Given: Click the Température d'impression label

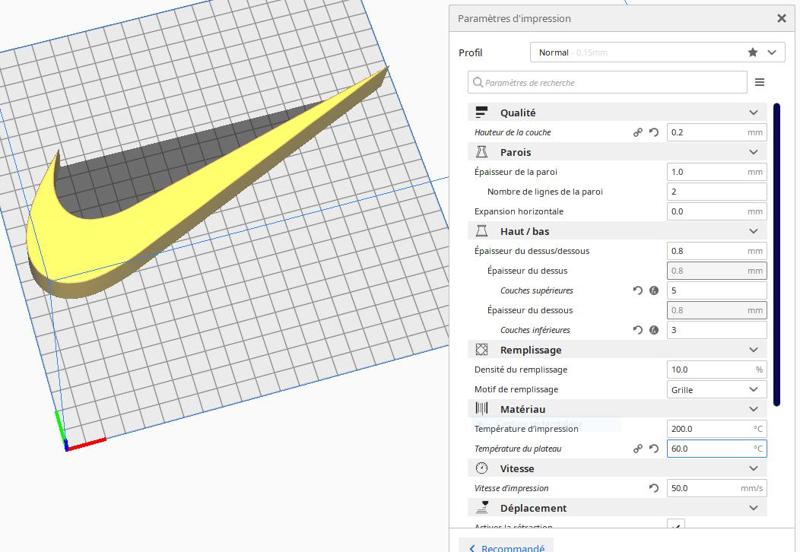Looking at the screenshot, I should click(526, 429).
